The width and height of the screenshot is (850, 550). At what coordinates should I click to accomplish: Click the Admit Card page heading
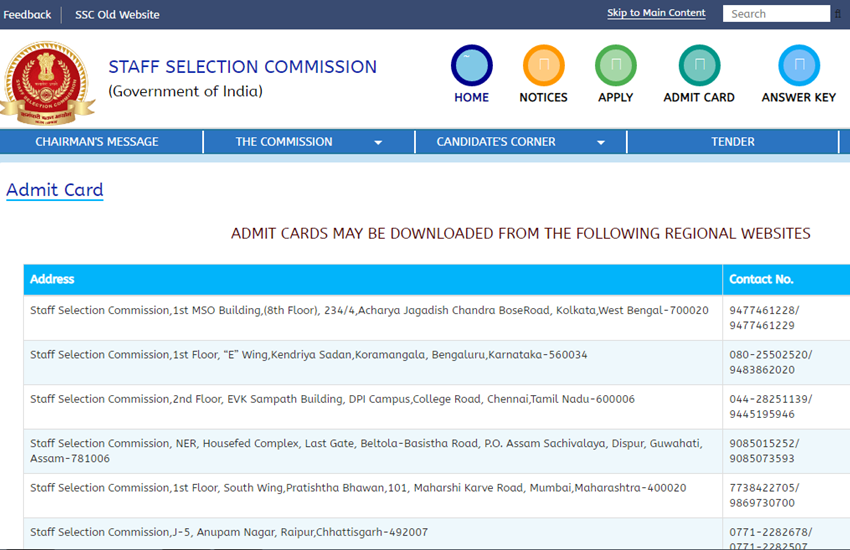(55, 190)
